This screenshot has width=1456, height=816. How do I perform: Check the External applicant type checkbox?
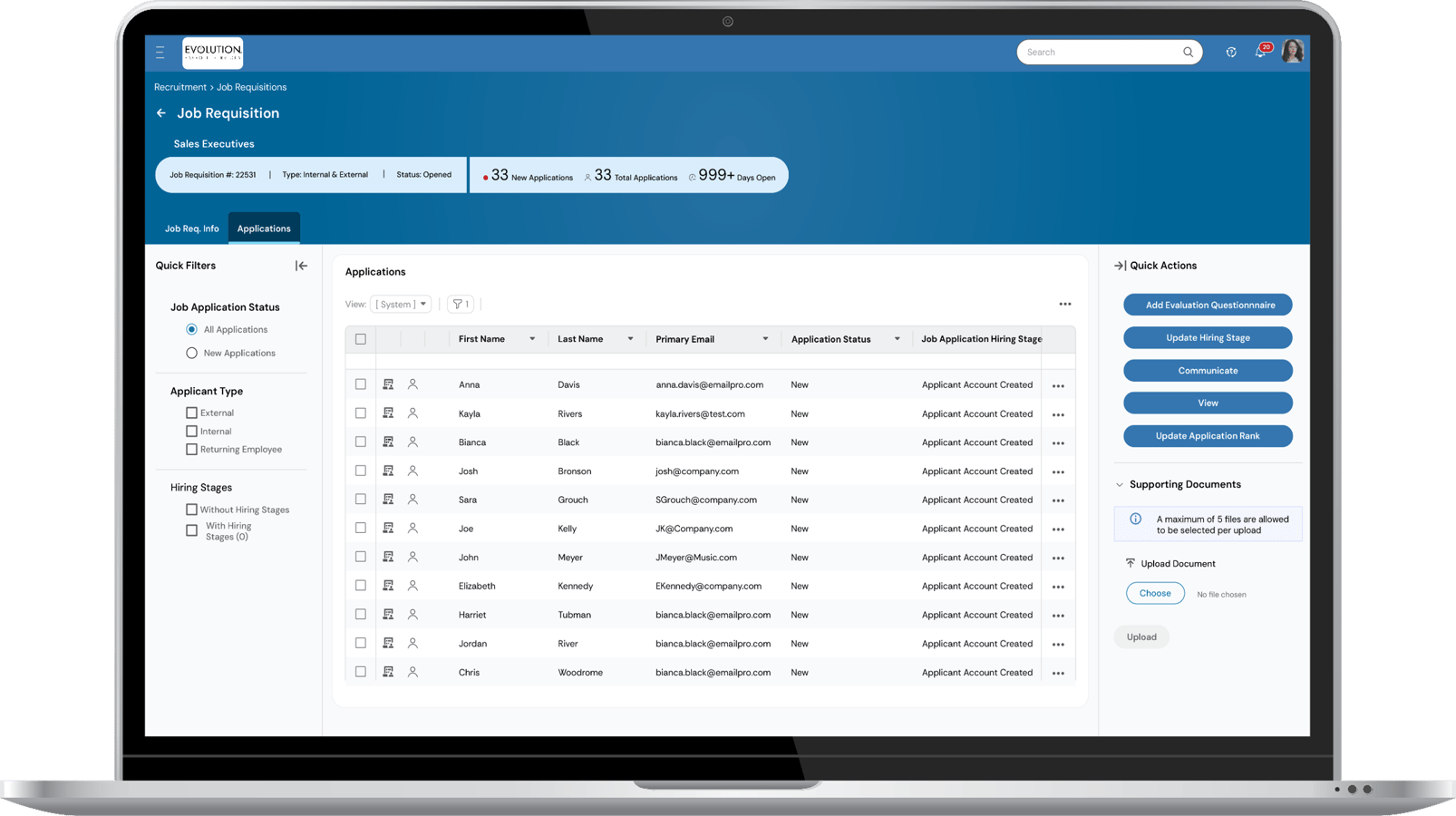(191, 412)
